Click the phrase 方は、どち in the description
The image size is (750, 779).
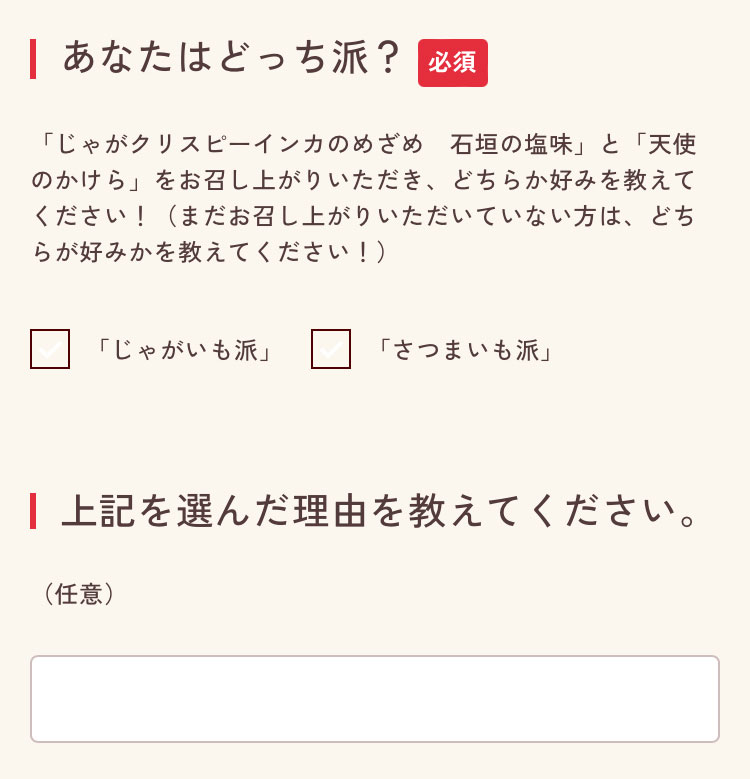tap(640, 216)
